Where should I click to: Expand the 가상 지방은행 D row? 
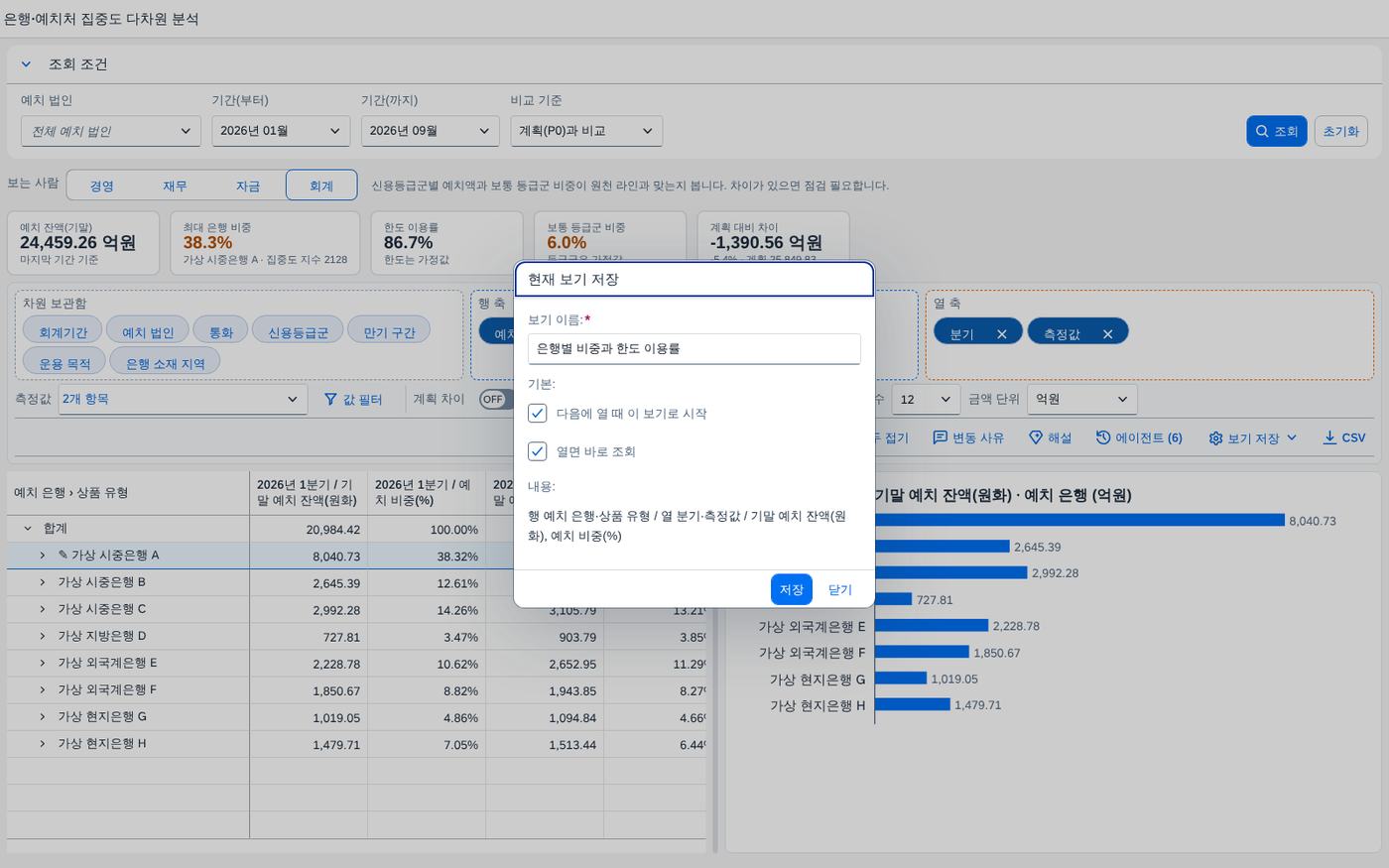(43, 636)
